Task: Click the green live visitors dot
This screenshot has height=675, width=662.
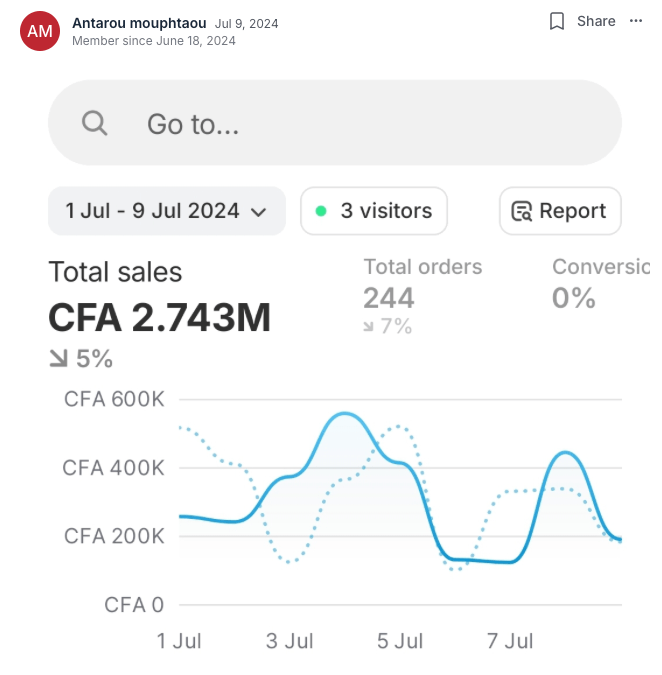Action: 321,211
